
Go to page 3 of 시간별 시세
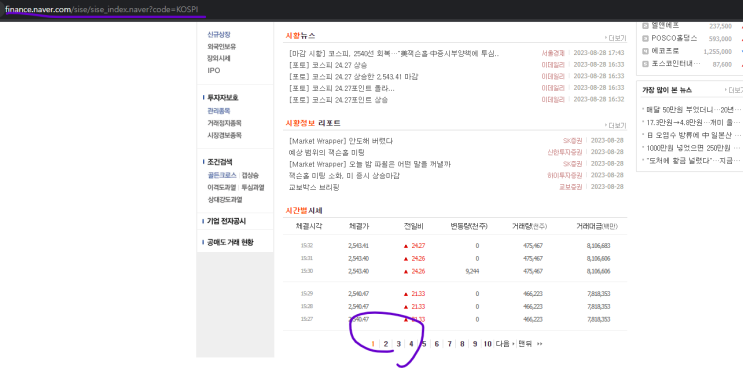[399, 344]
